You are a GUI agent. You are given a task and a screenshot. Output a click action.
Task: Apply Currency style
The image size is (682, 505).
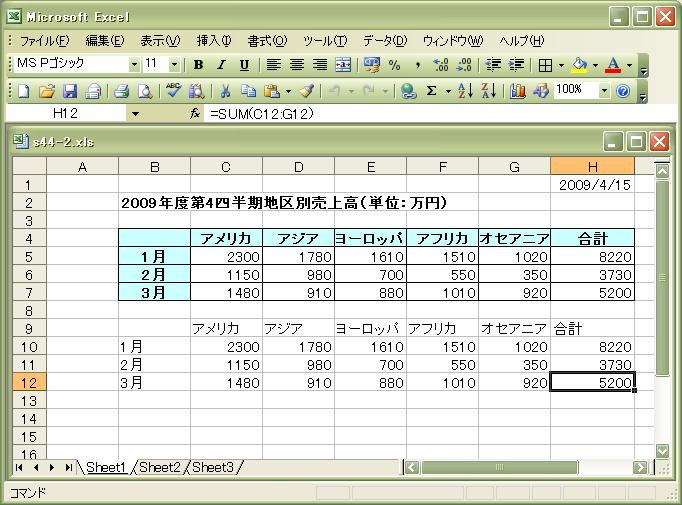coord(371,65)
